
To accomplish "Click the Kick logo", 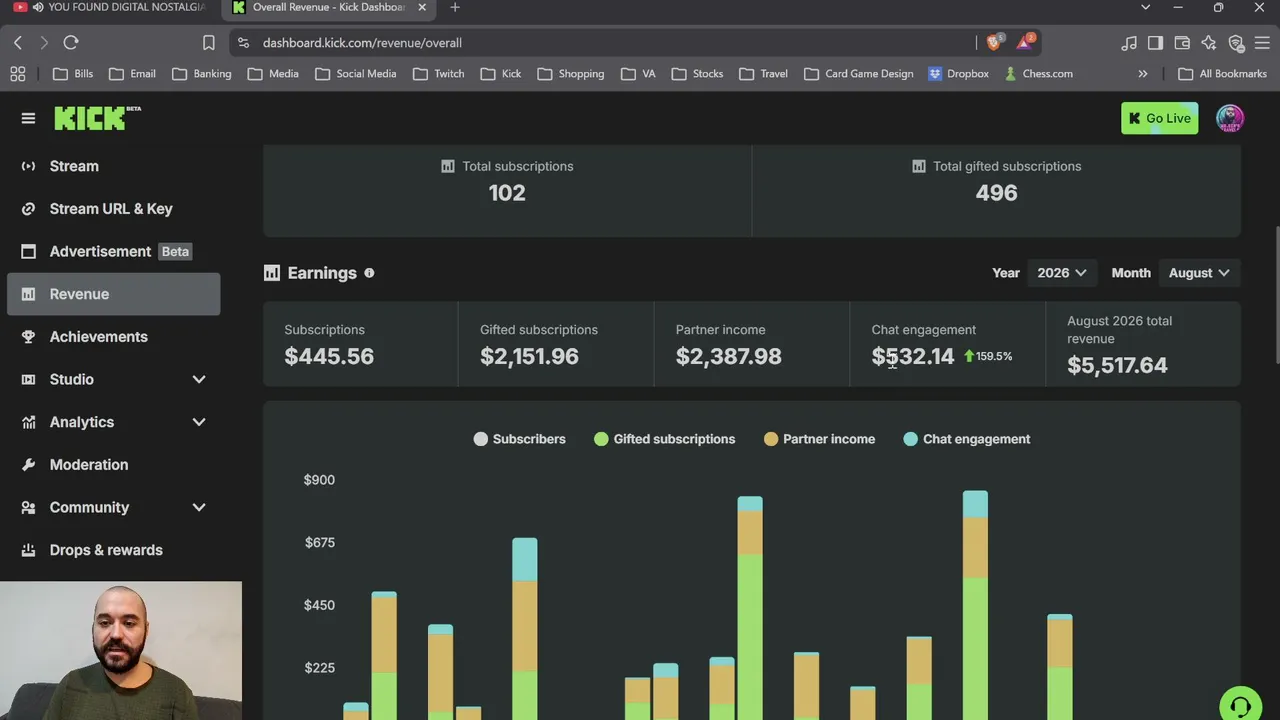I will (97, 118).
